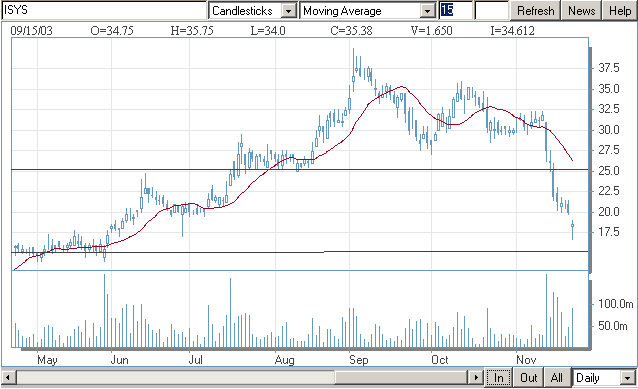Click the 35.0 price axis label
The height and width of the screenshot is (389, 638).
click(x=609, y=89)
